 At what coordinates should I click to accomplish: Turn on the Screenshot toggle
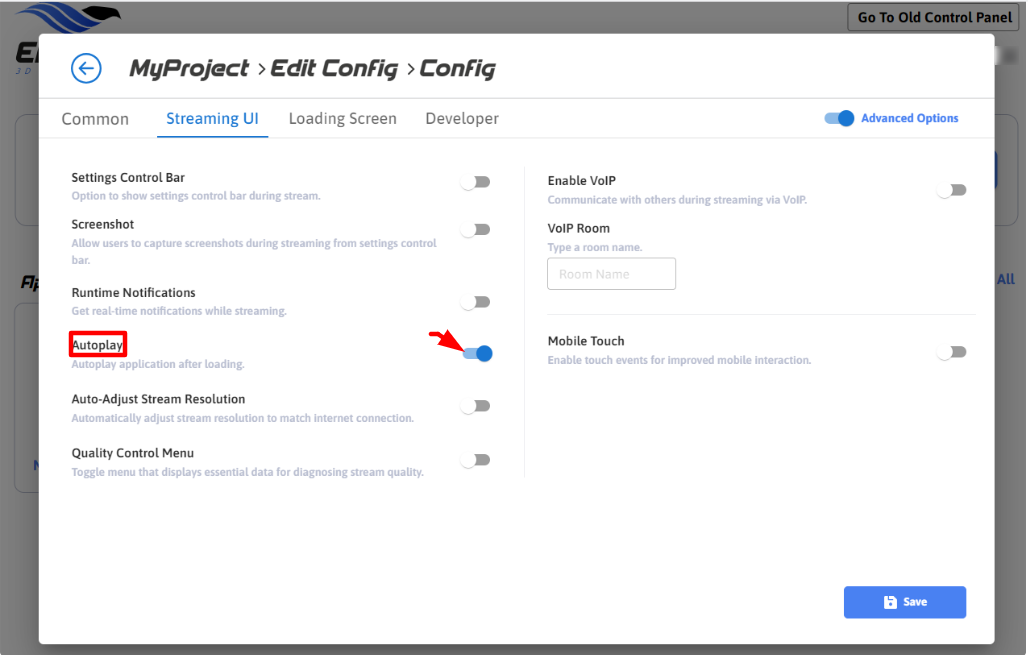point(476,230)
